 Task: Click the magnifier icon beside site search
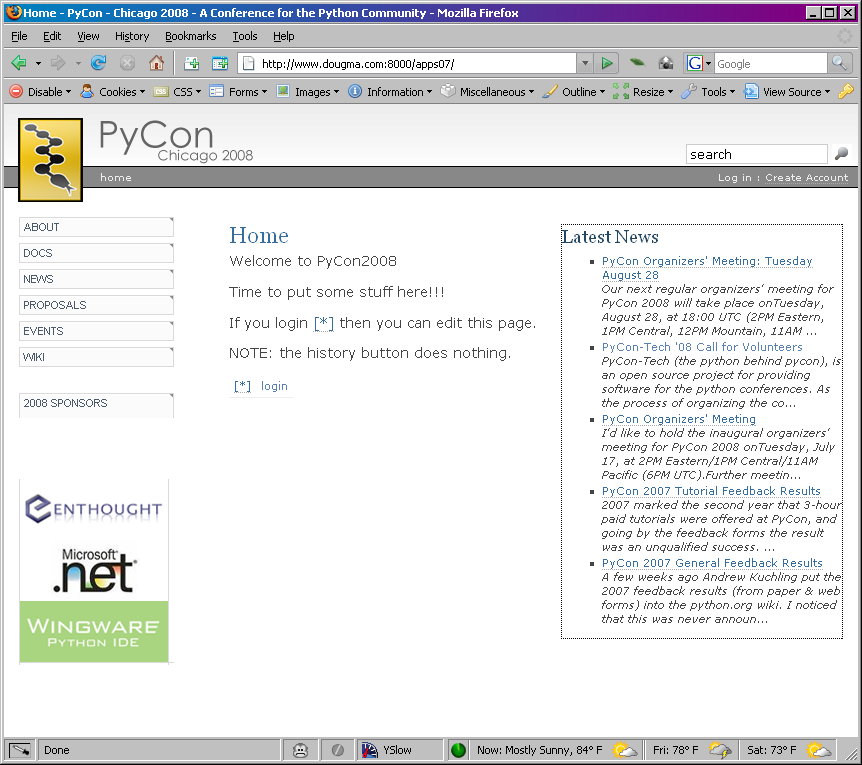pyautogui.click(x=841, y=154)
